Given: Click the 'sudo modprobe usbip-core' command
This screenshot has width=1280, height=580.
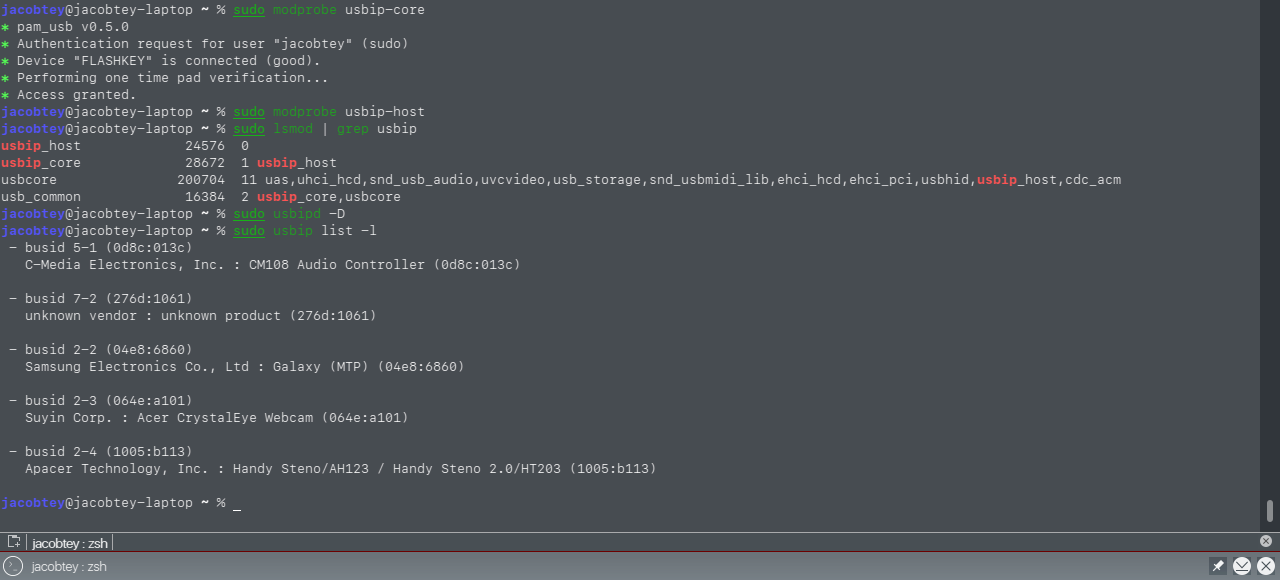Looking at the screenshot, I should [x=329, y=10].
